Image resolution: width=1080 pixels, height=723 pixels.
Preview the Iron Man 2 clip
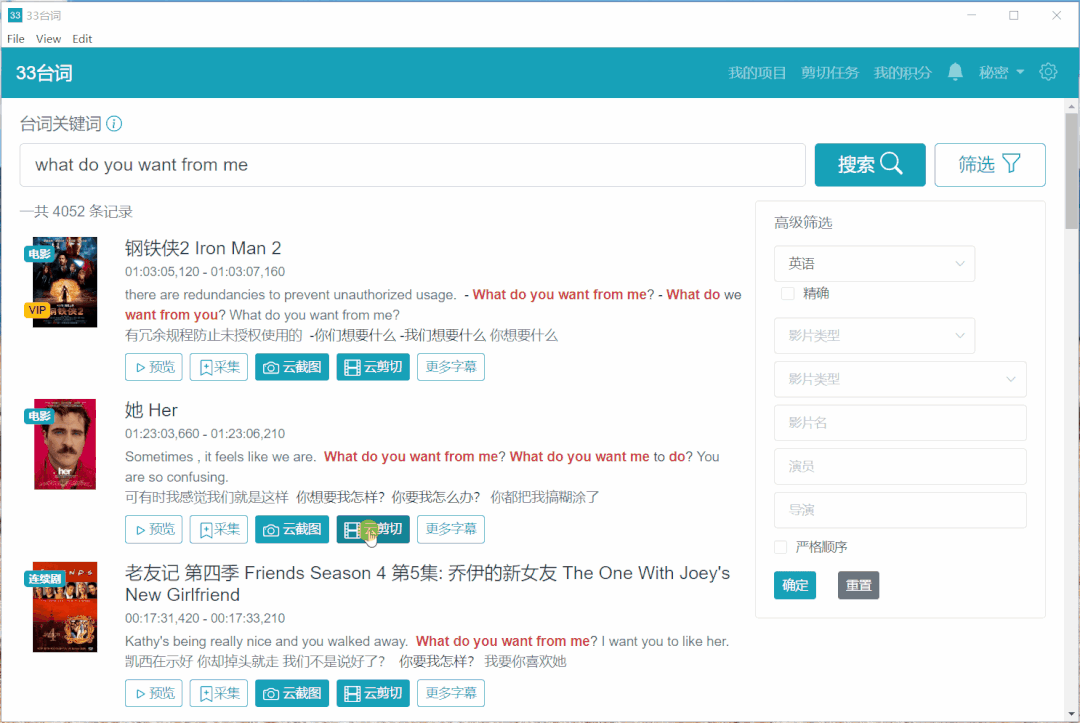[154, 367]
